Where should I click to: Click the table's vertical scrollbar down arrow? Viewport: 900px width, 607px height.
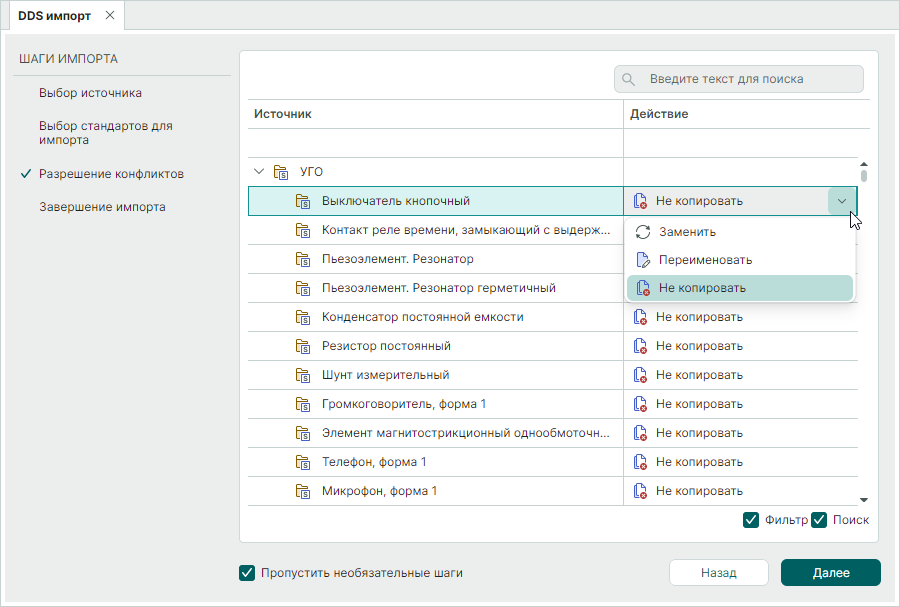pos(864,499)
